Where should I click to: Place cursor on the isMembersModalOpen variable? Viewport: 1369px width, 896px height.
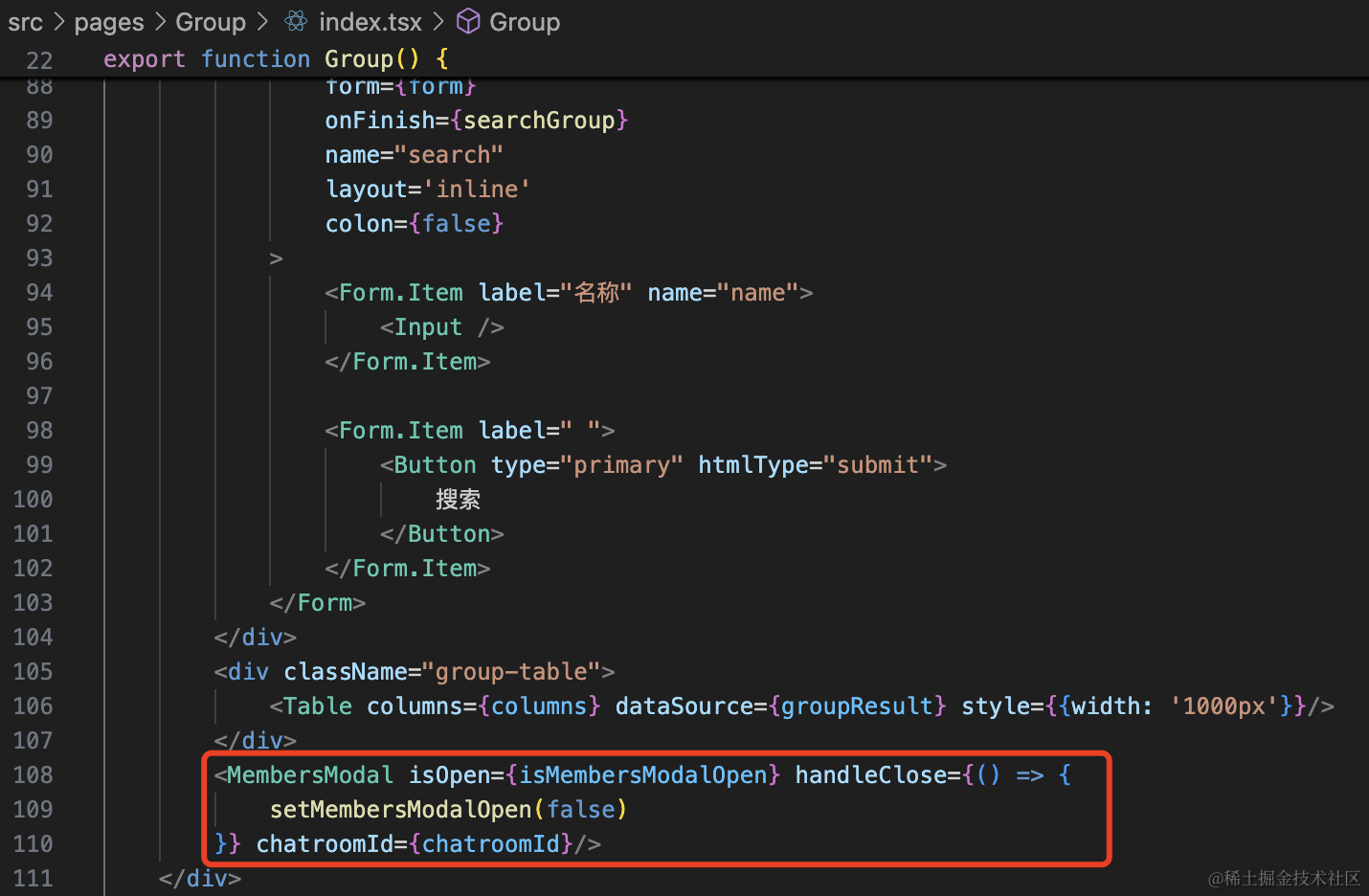pos(643,774)
